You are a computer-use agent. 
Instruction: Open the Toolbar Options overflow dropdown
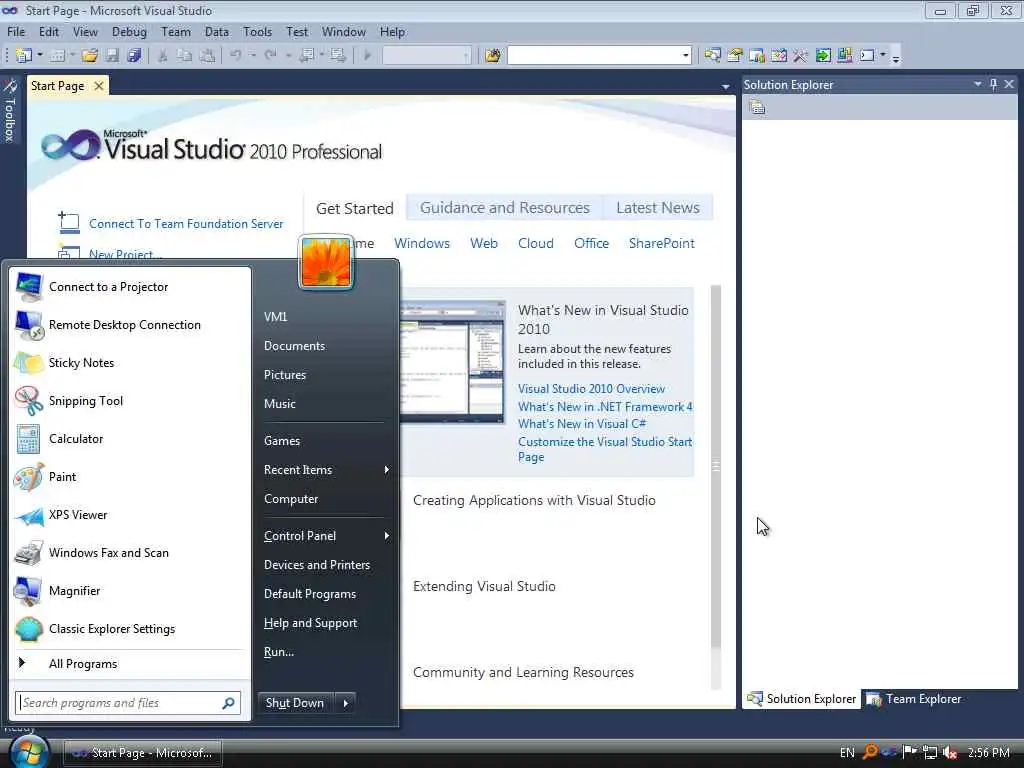(896, 57)
